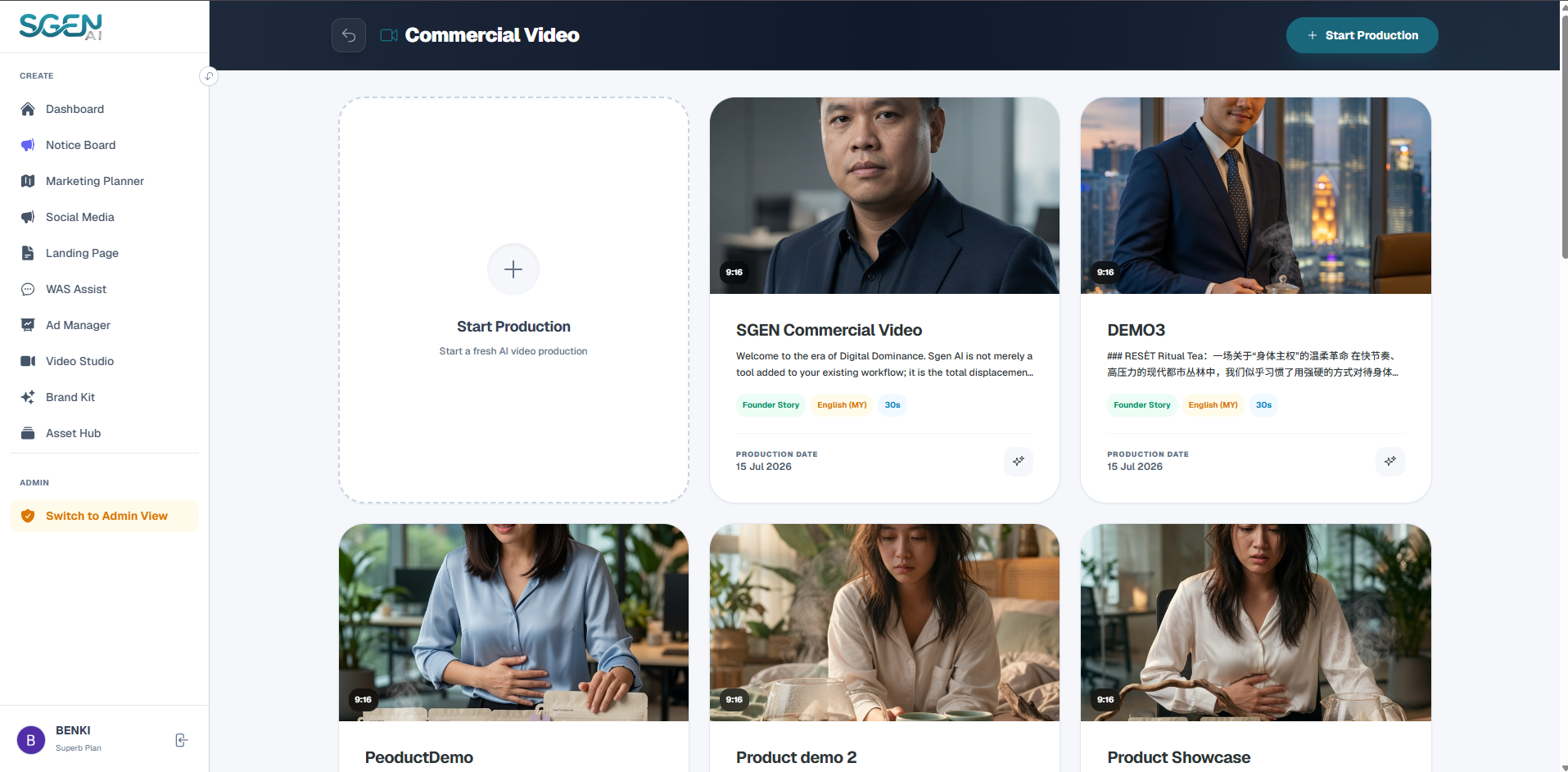This screenshot has height=772, width=1568.
Task: Click the Ad Manager chart icon
Action: (x=28, y=325)
